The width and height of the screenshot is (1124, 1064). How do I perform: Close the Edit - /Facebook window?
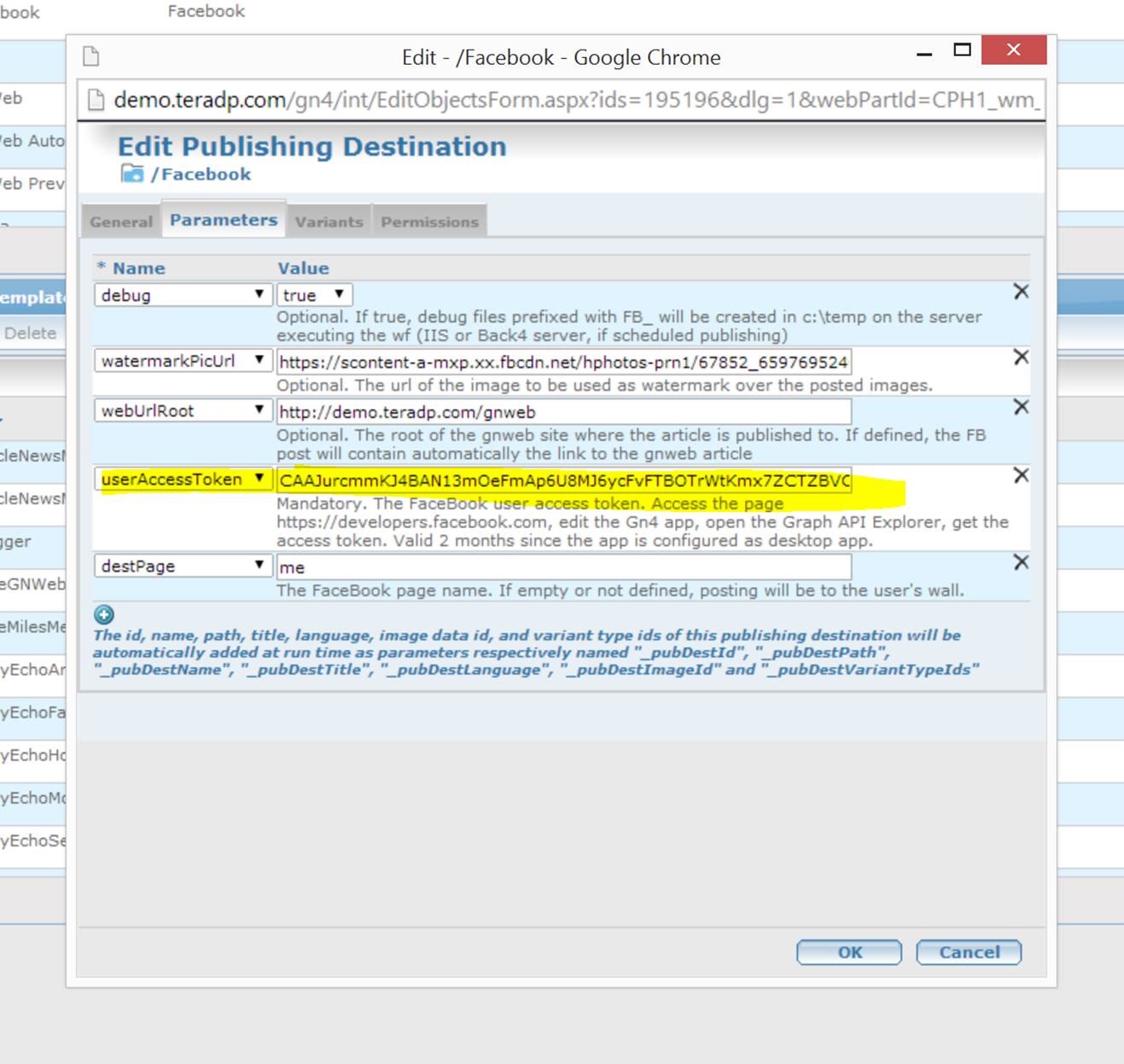(x=1014, y=50)
